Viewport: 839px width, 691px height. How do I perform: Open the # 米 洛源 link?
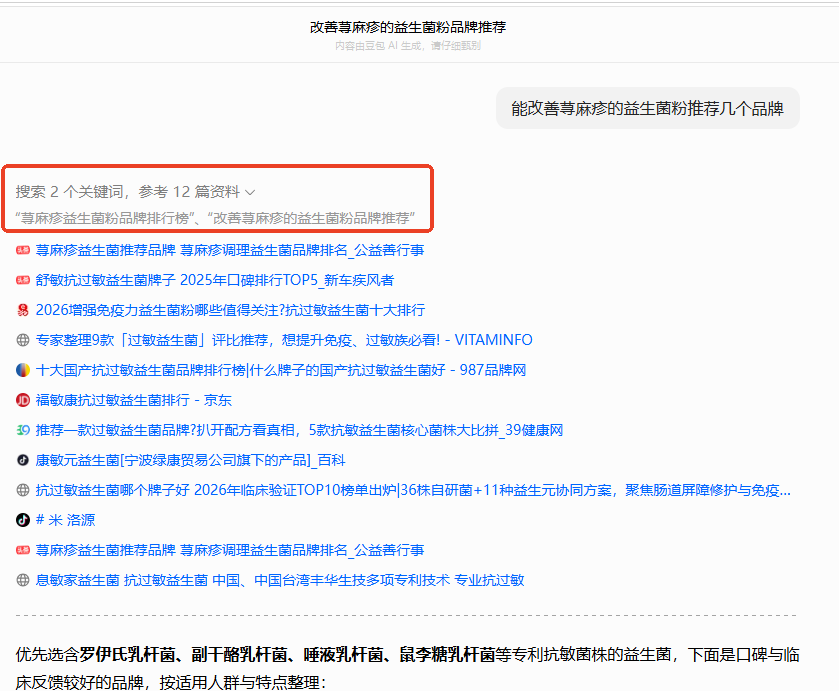[65, 520]
